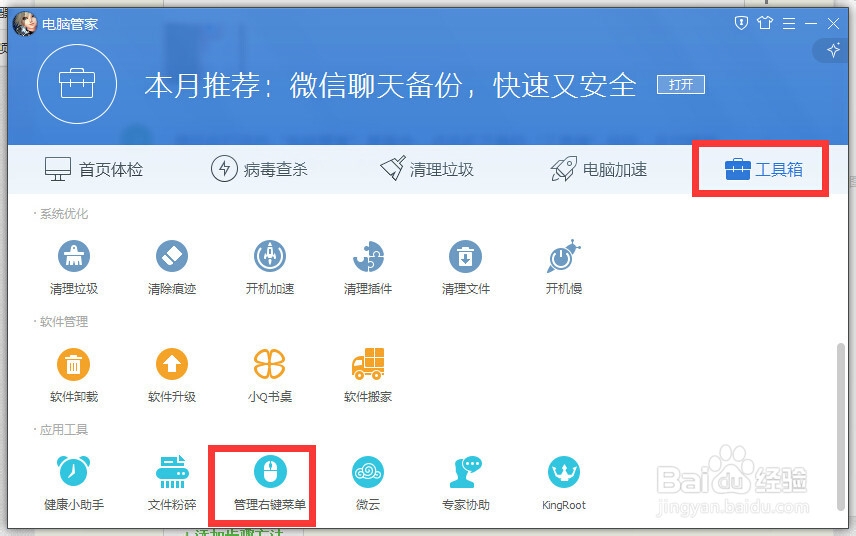Open 专家协助 tool
856x536 pixels.
point(465,484)
